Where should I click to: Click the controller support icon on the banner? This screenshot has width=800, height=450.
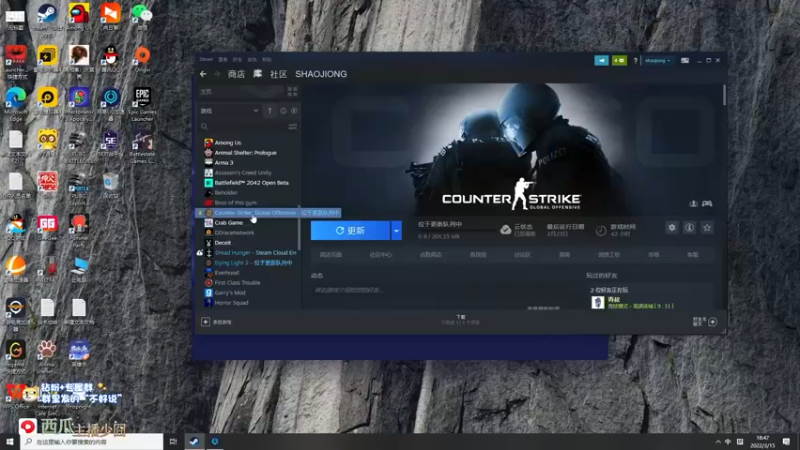click(707, 204)
